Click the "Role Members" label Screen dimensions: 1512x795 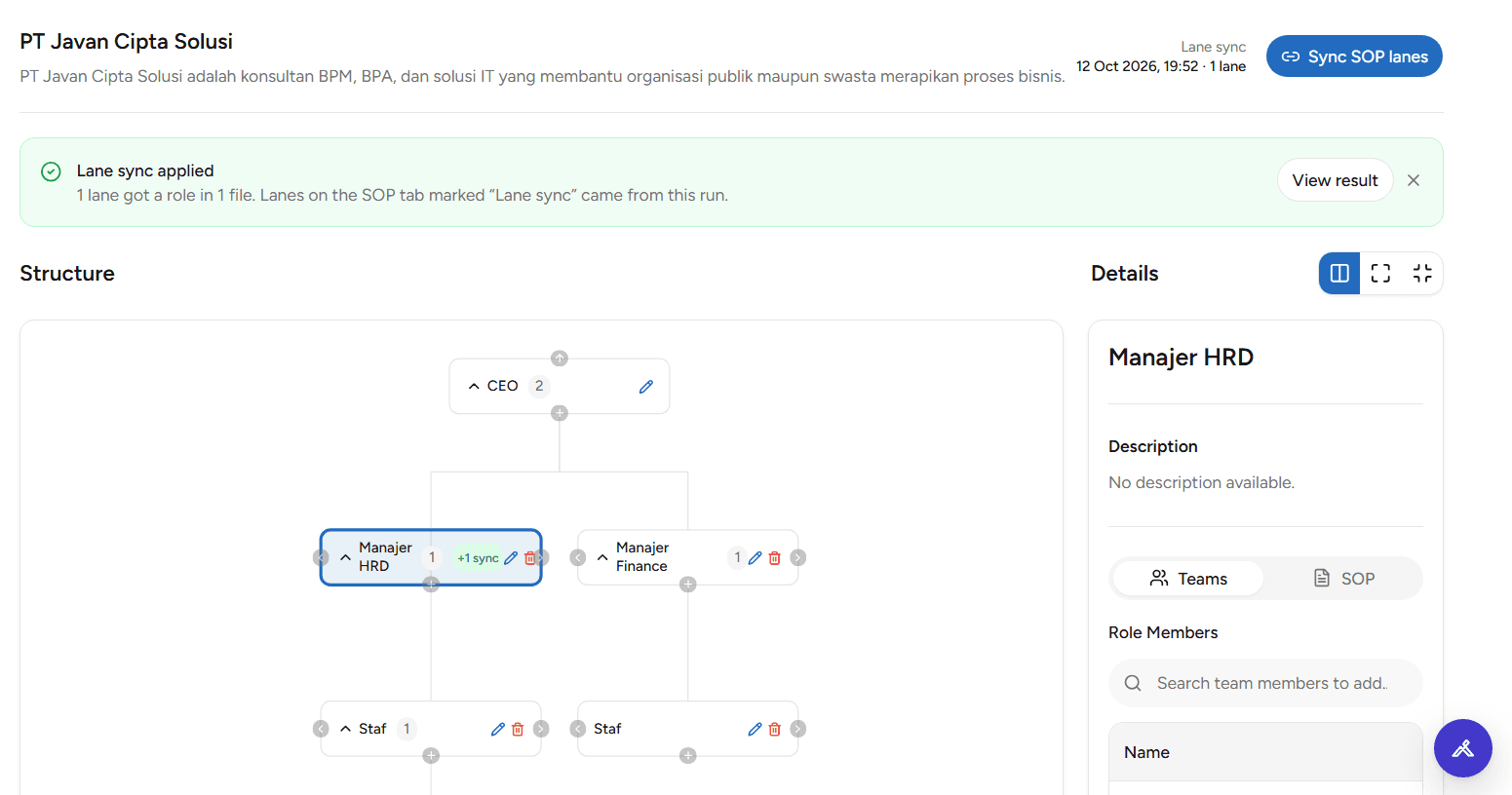click(x=1163, y=632)
